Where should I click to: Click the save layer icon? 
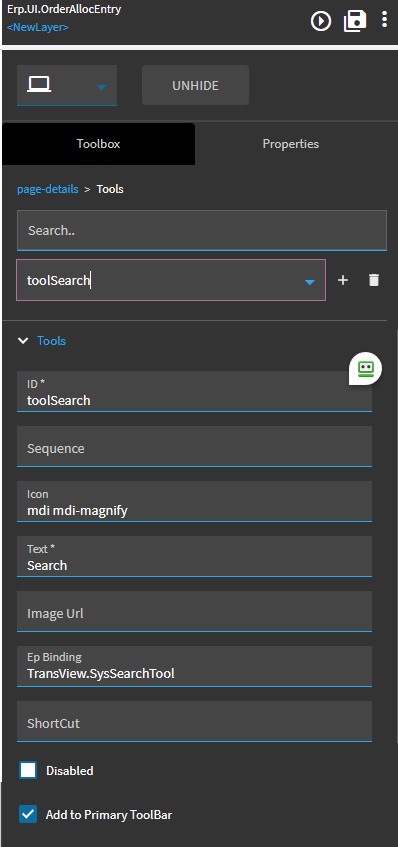355,21
